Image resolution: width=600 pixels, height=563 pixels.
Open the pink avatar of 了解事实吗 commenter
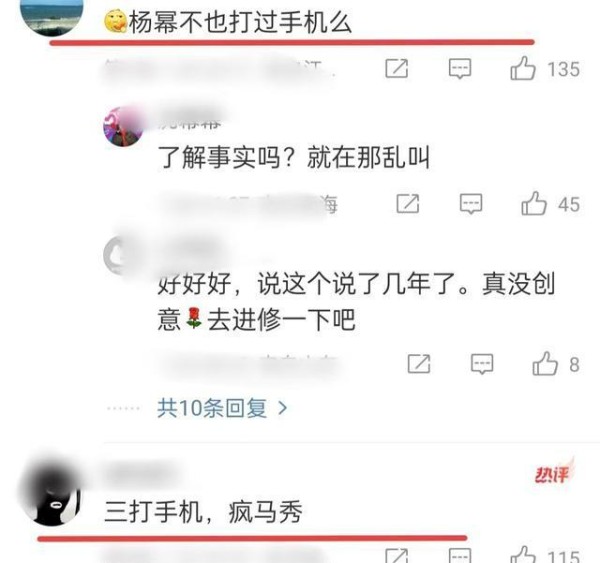click(123, 127)
